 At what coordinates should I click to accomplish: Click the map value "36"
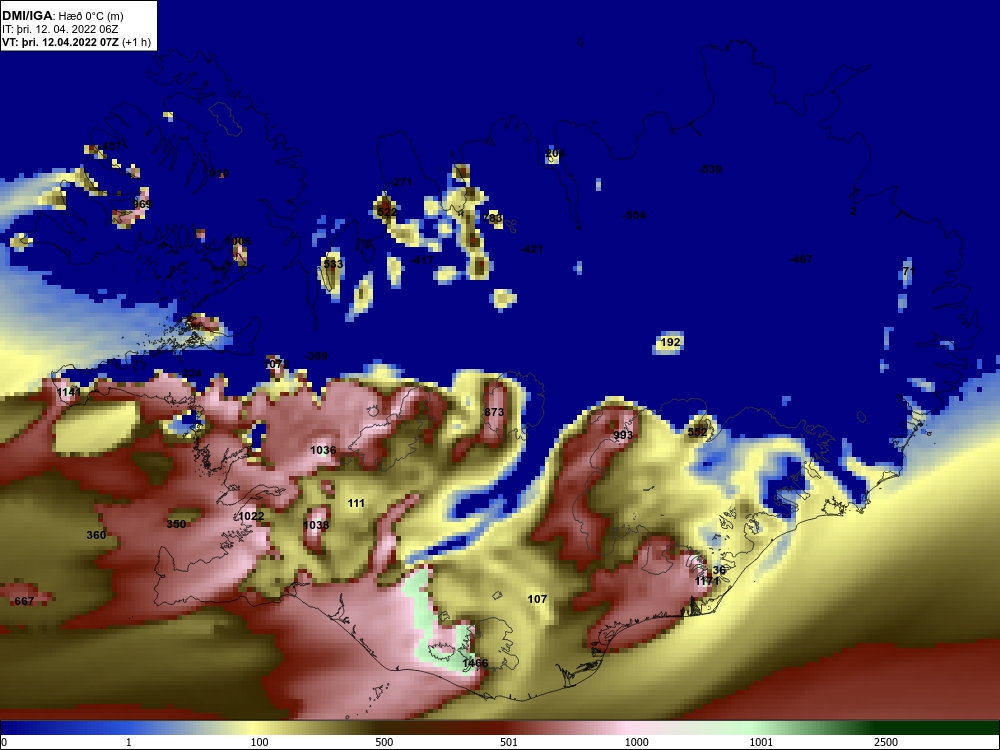coord(719,570)
